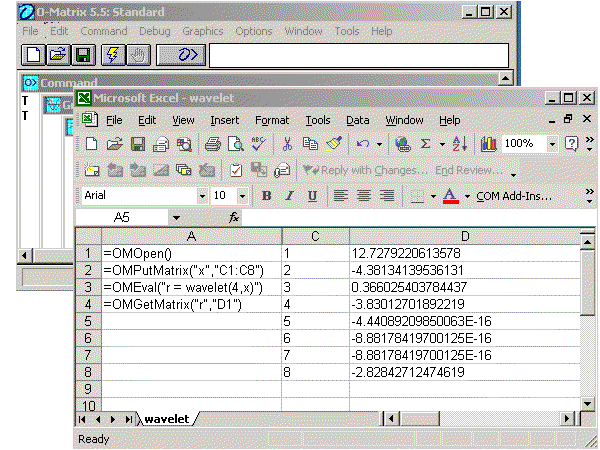Screen dimensions: 600x450
Task: Click the O> command button in O-Matrix
Action: coord(181,55)
